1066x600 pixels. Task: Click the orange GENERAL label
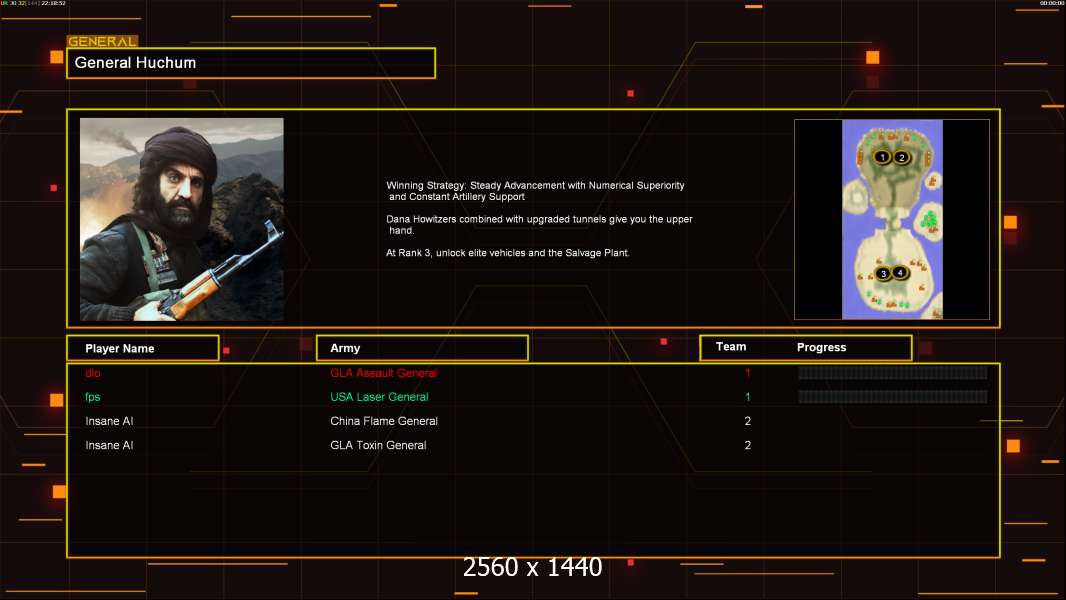(103, 41)
